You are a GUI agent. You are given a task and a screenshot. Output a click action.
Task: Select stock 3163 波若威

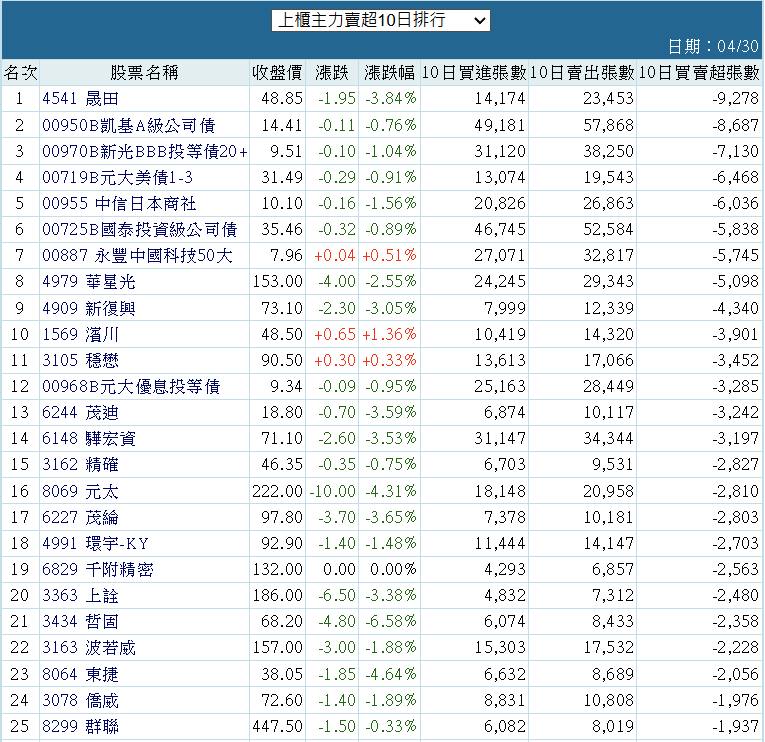coord(89,647)
